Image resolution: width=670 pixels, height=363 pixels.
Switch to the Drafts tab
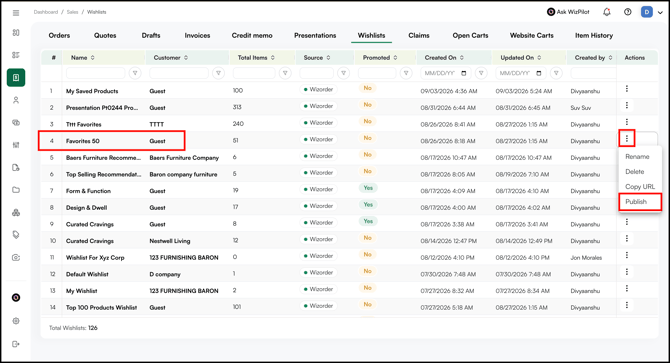coord(151,35)
